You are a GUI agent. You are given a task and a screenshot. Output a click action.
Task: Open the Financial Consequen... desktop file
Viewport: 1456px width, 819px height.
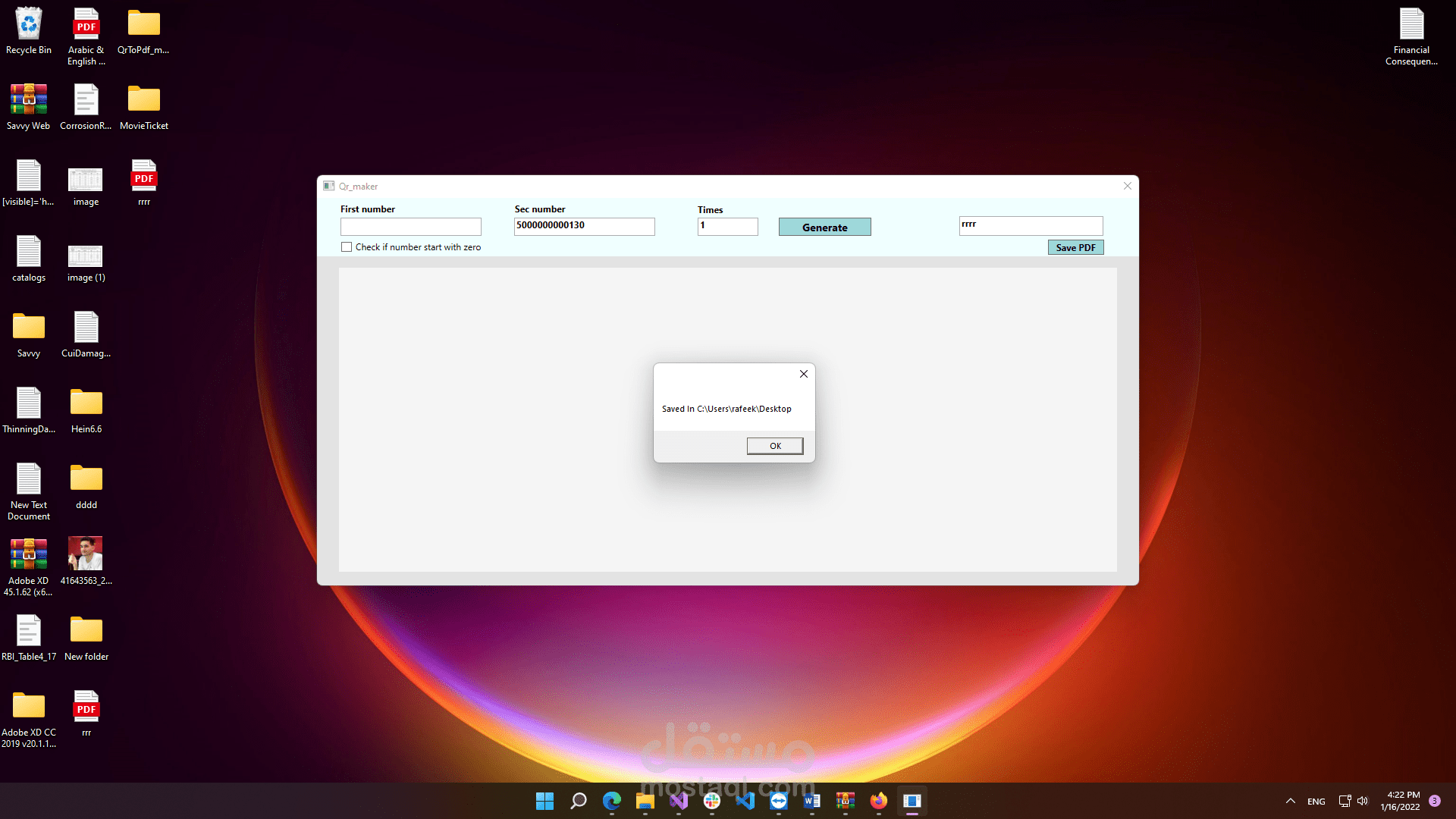coord(1411,36)
